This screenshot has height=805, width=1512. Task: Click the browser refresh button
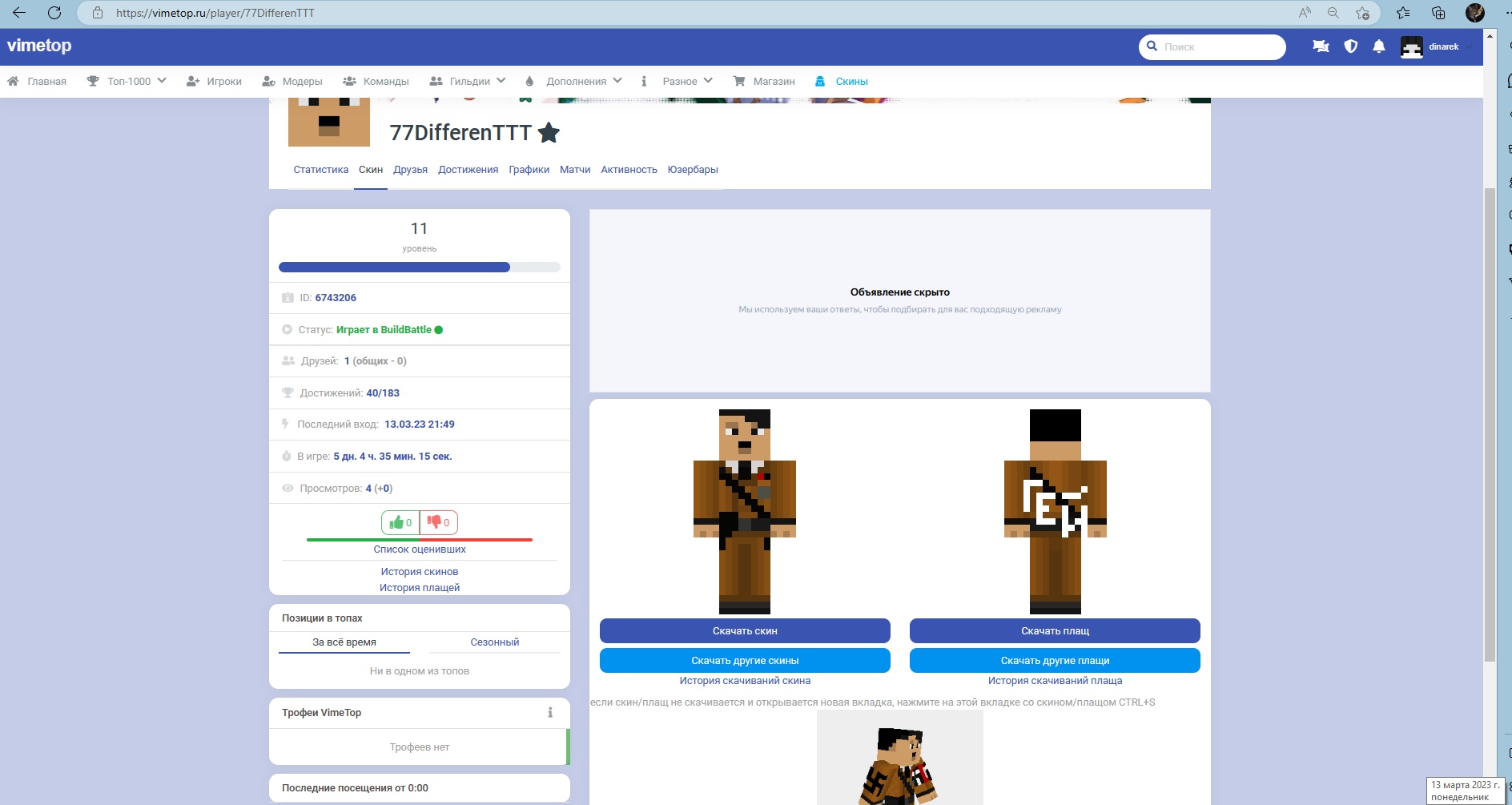54,13
